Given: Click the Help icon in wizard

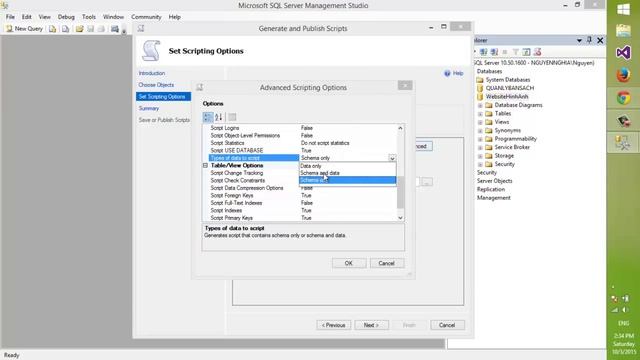Looking at the screenshot, I should 447,73.
